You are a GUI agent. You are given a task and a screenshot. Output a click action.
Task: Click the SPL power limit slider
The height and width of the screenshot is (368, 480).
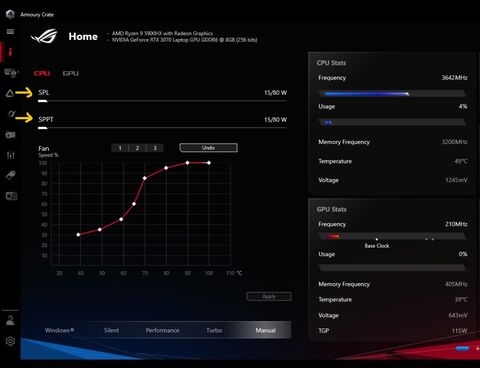[x=162, y=101]
